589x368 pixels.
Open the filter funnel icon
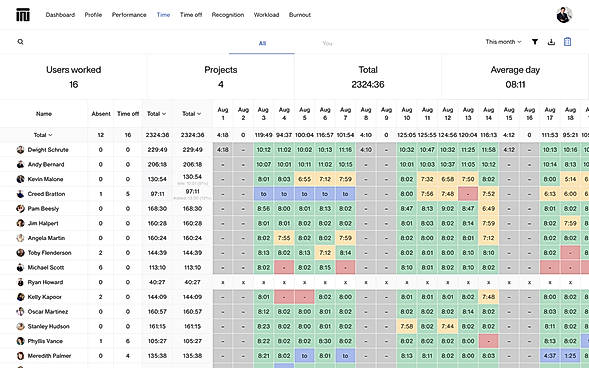tap(535, 42)
